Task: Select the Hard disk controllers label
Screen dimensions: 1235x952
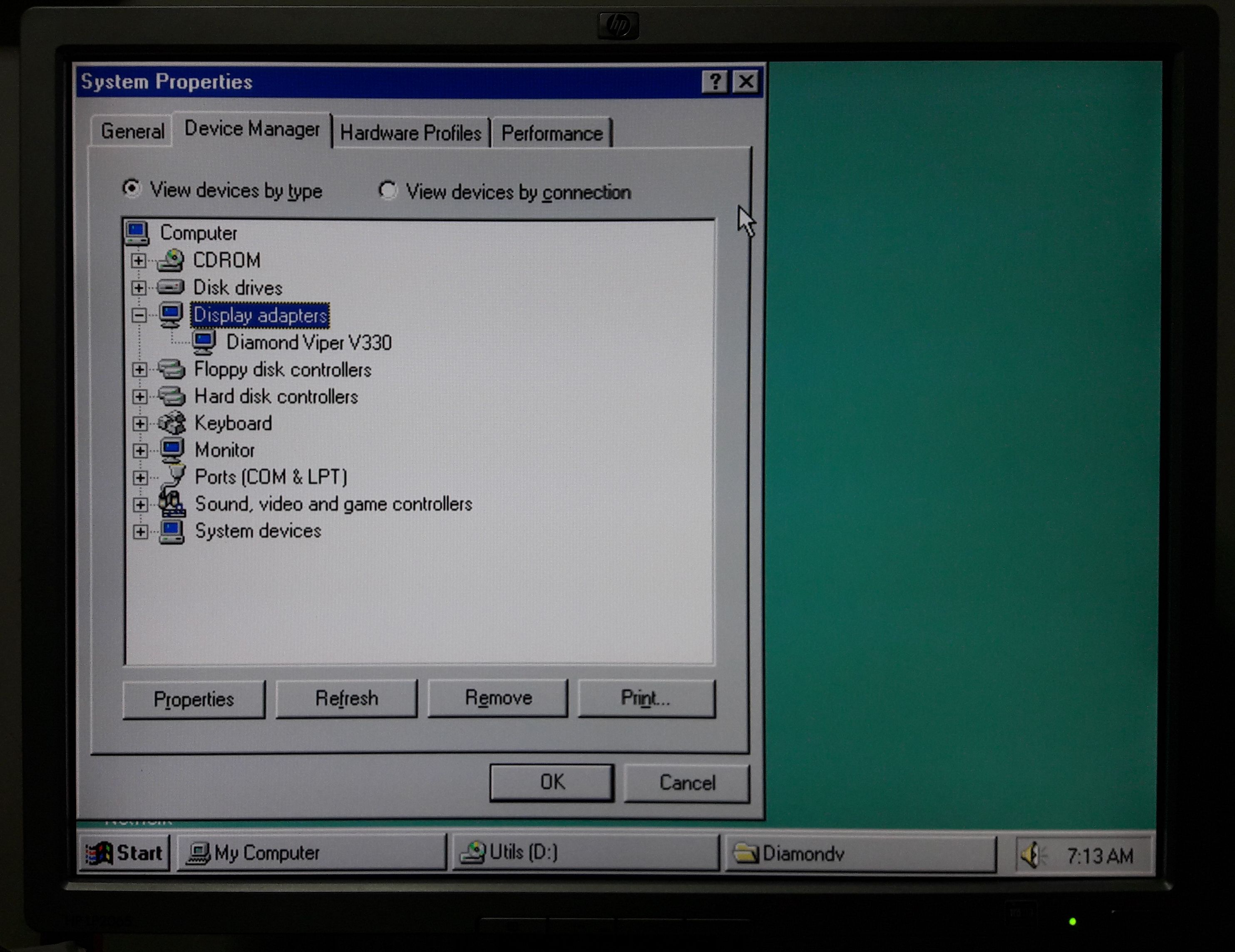Action: click(x=276, y=396)
